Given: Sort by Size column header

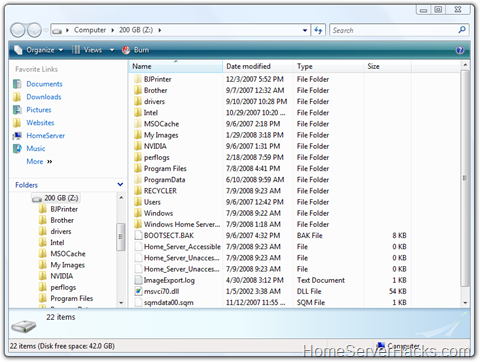Looking at the screenshot, I should coord(388,66).
